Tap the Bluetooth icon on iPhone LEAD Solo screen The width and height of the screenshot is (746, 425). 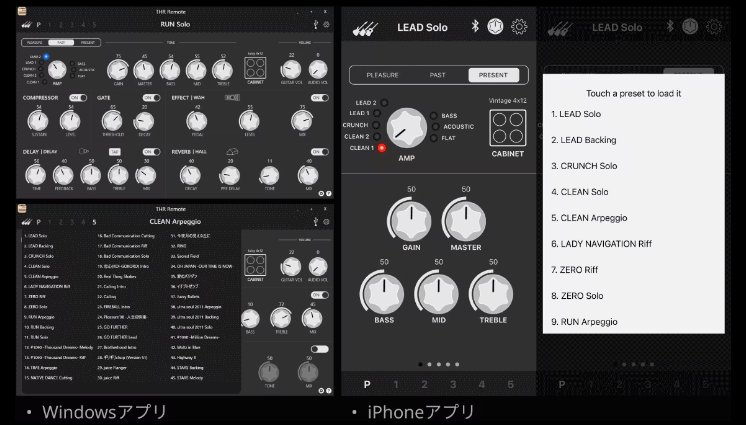click(x=475, y=26)
